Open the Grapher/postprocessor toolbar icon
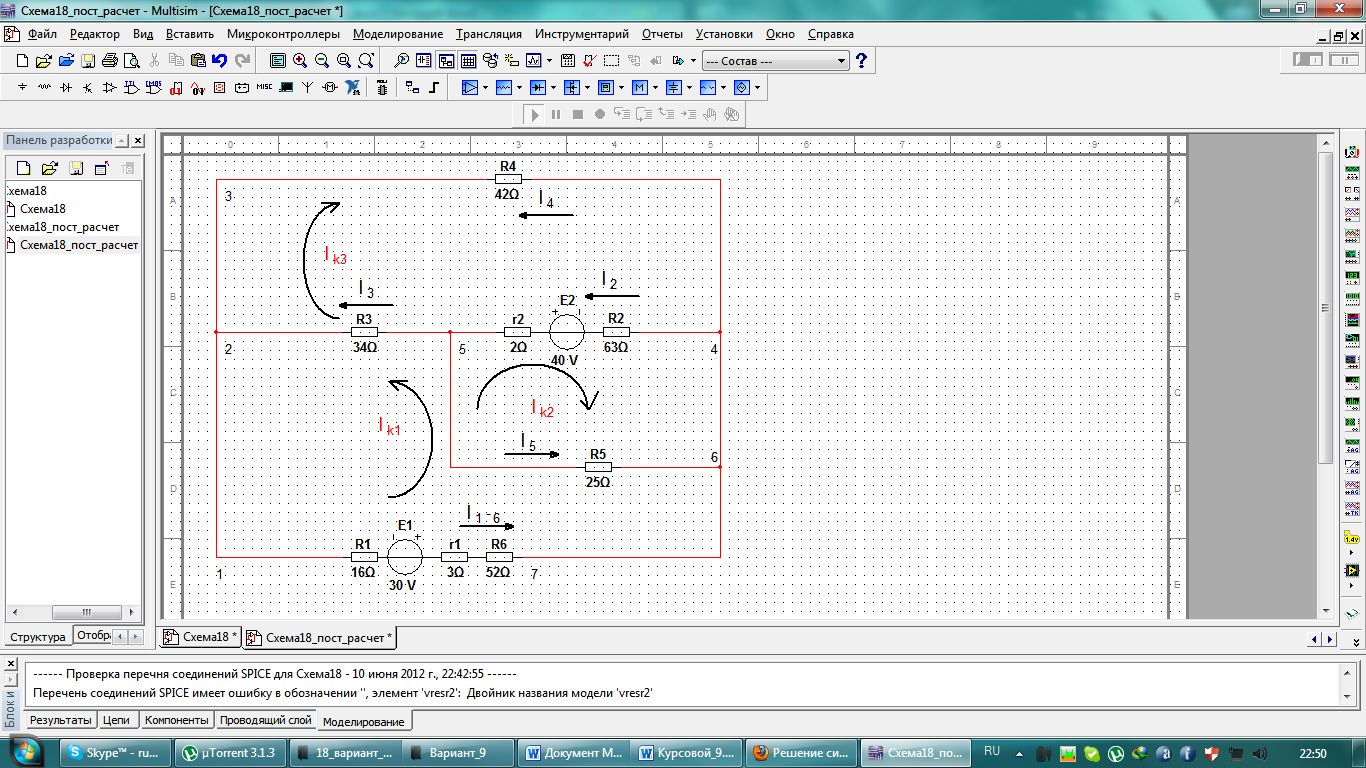 click(x=533, y=60)
